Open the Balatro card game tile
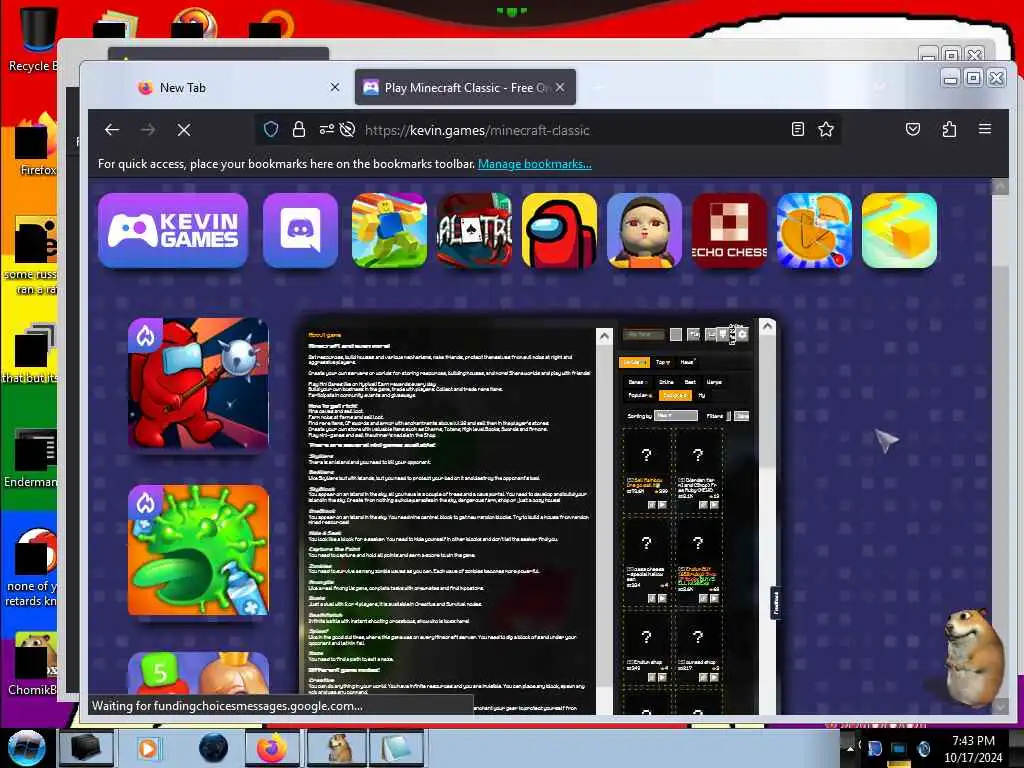This screenshot has width=1024, height=768. point(474,231)
